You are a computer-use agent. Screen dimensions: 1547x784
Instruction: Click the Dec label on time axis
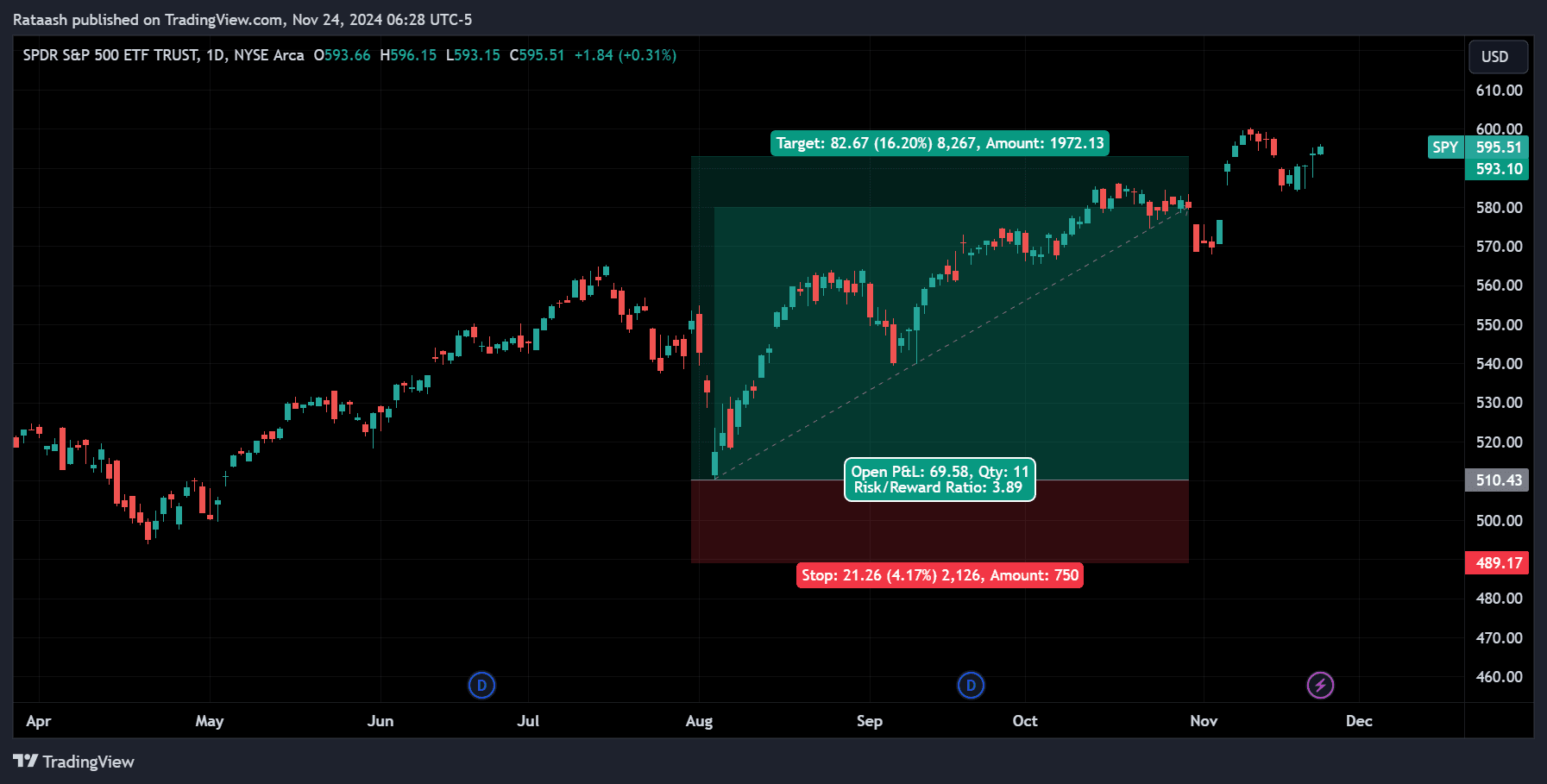[1359, 721]
